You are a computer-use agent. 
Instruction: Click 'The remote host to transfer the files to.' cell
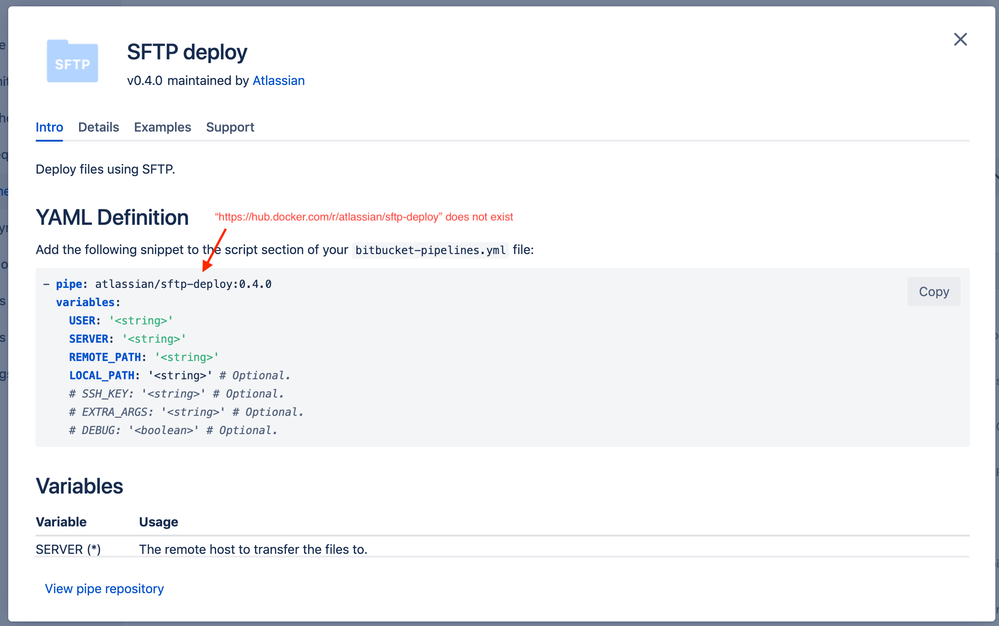(253, 550)
